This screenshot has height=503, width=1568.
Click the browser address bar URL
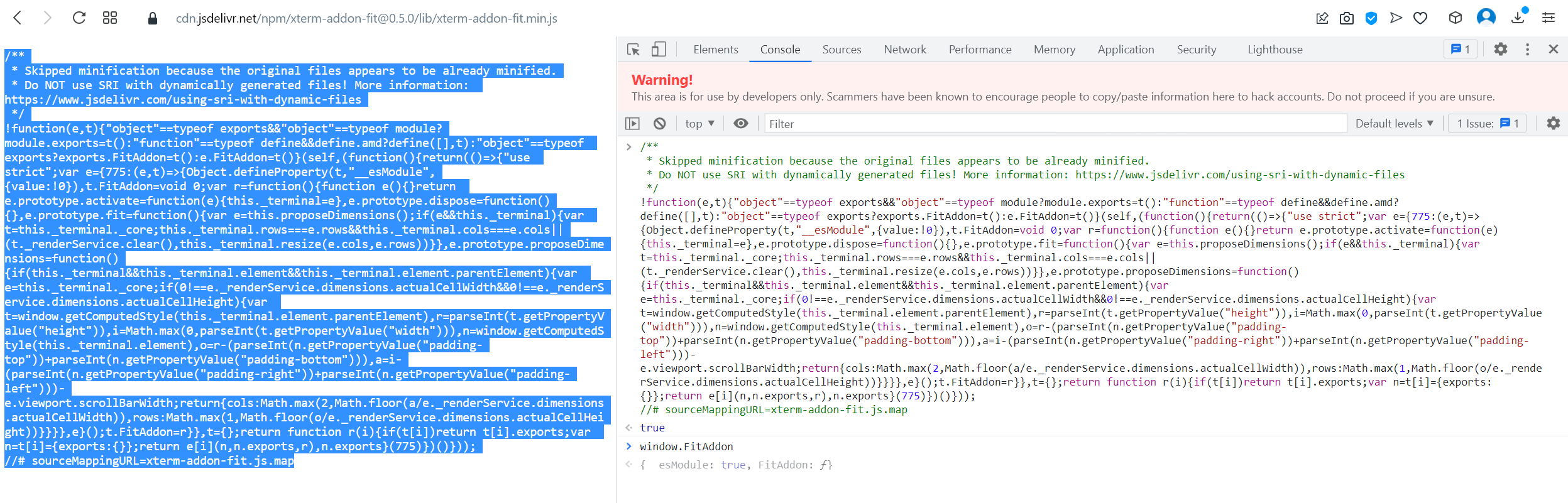pyautogui.click(x=366, y=19)
